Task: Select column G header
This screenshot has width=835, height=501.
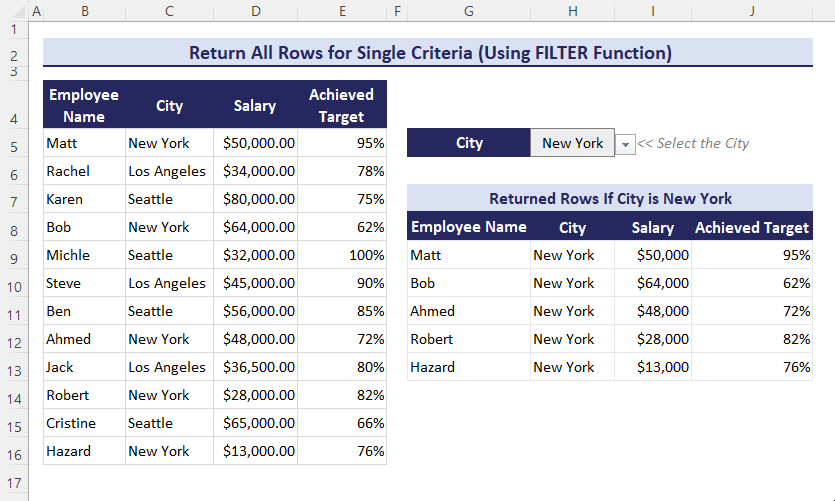Action: [x=468, y=12]
